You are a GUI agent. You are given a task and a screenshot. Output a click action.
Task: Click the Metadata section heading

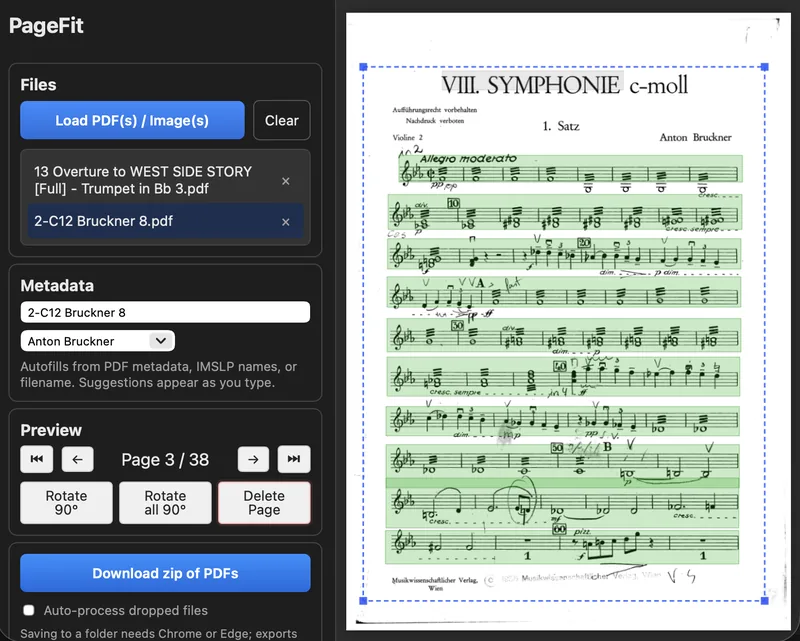[57, 285]
